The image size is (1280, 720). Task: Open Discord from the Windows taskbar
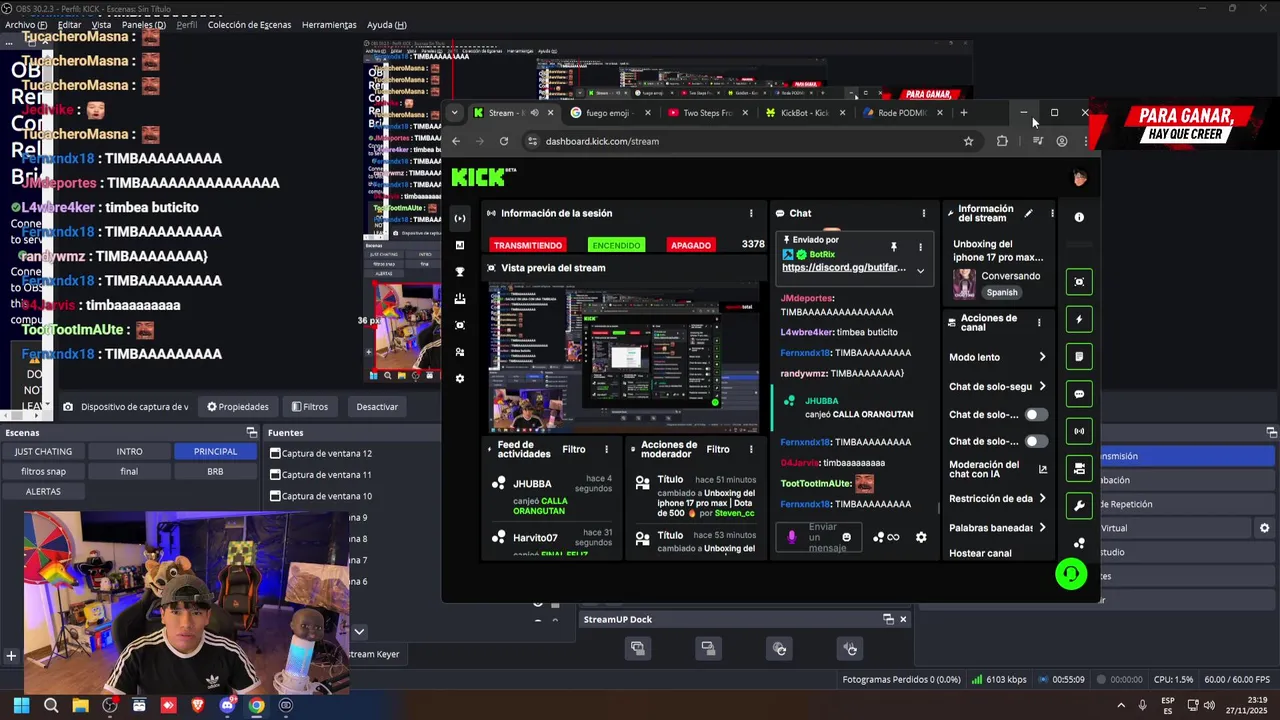(227, 705)
